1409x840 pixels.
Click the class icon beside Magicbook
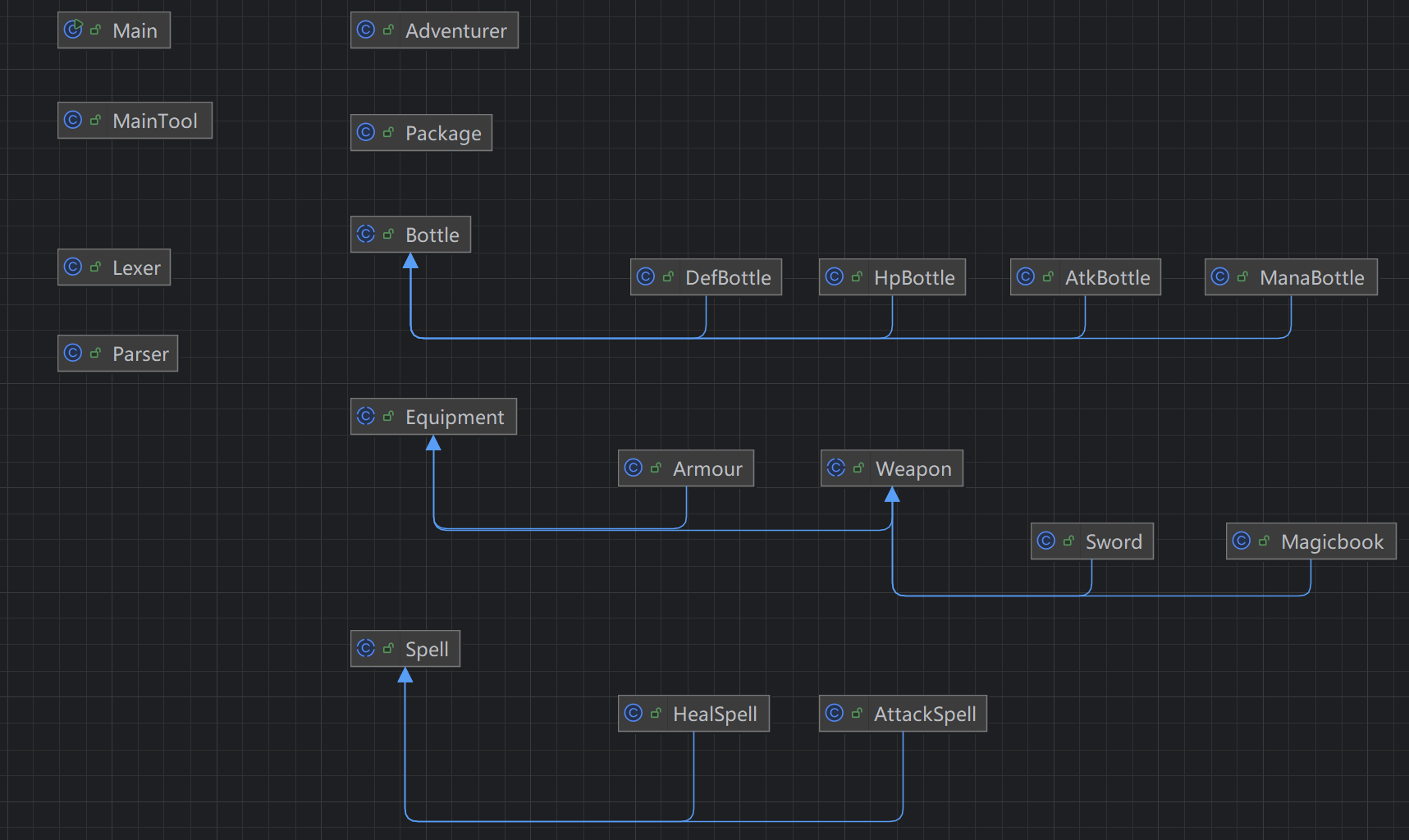(1242, 541)
